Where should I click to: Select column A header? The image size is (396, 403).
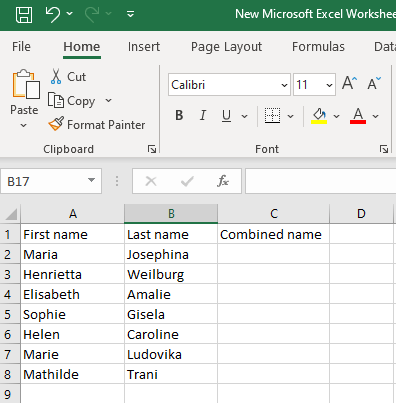click(73, 214)
